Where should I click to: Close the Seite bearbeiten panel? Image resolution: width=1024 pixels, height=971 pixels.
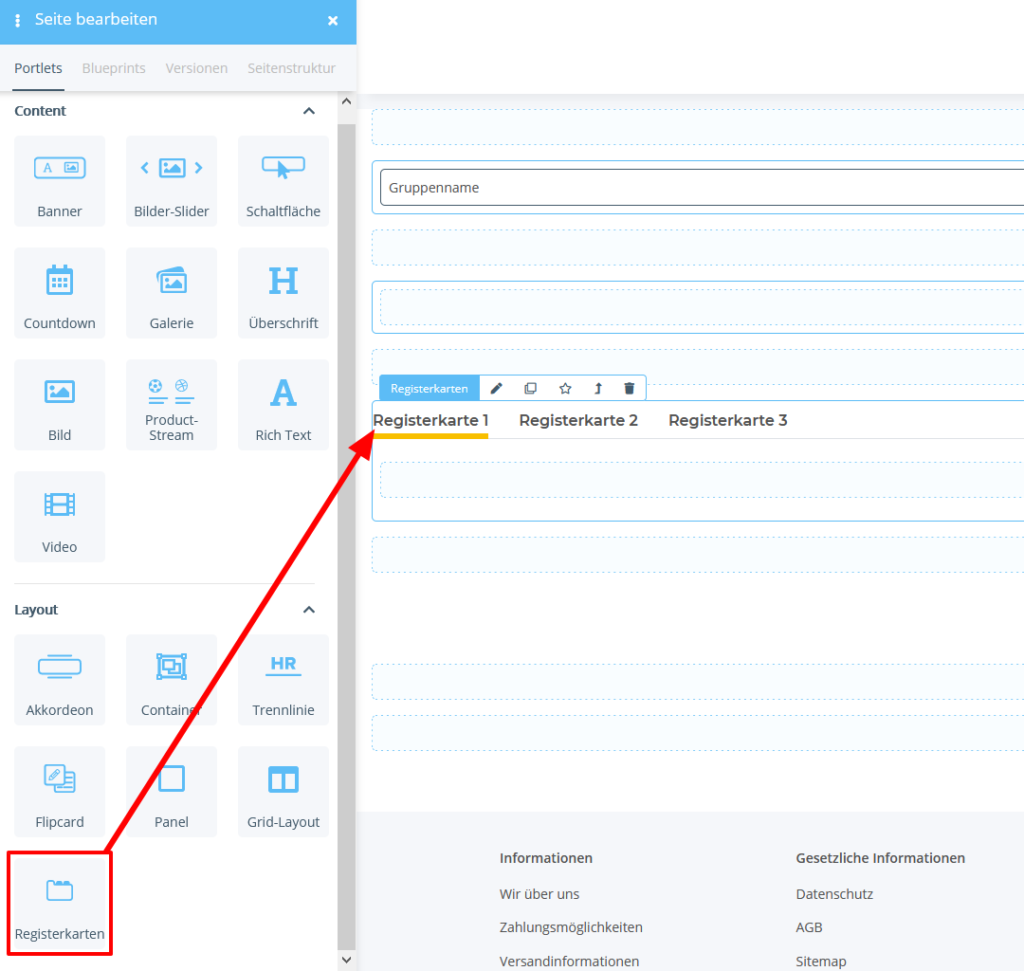click(x=333, y=20)
